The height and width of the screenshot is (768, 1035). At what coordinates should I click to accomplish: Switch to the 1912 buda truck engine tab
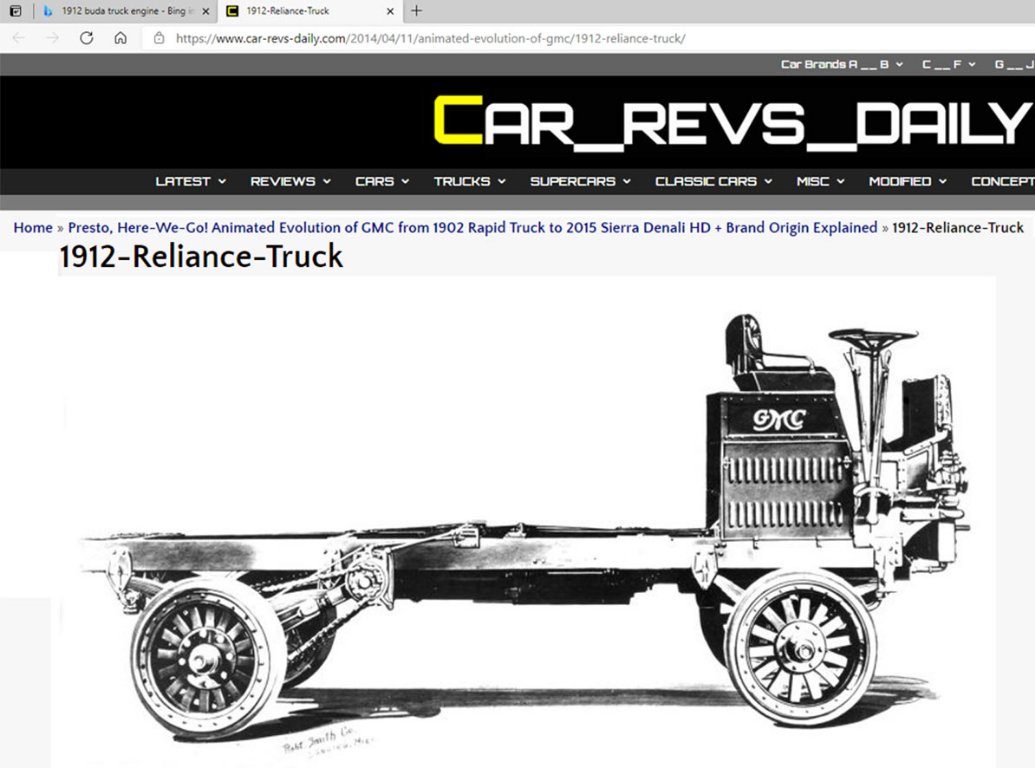(x=120, y=12)
